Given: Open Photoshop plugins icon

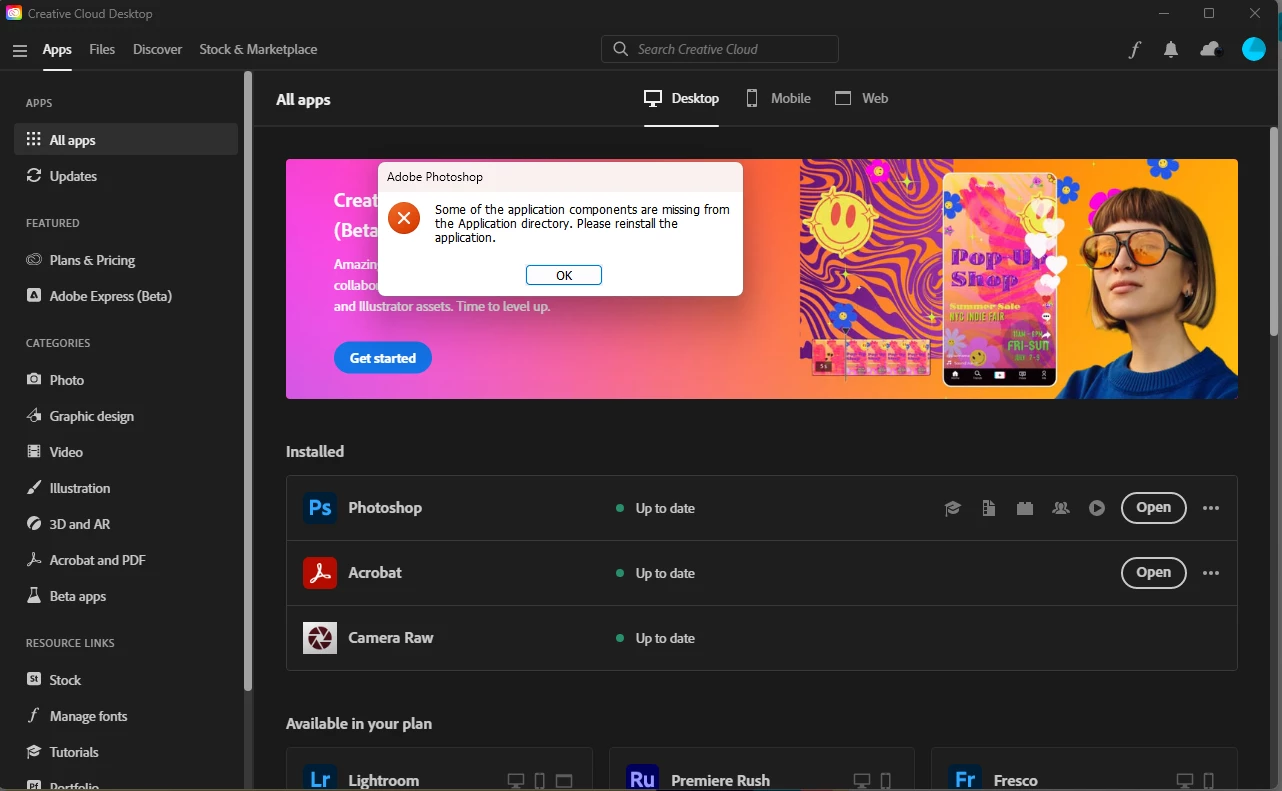Looking at the screenshot, I should click(x=1025, y=508).
